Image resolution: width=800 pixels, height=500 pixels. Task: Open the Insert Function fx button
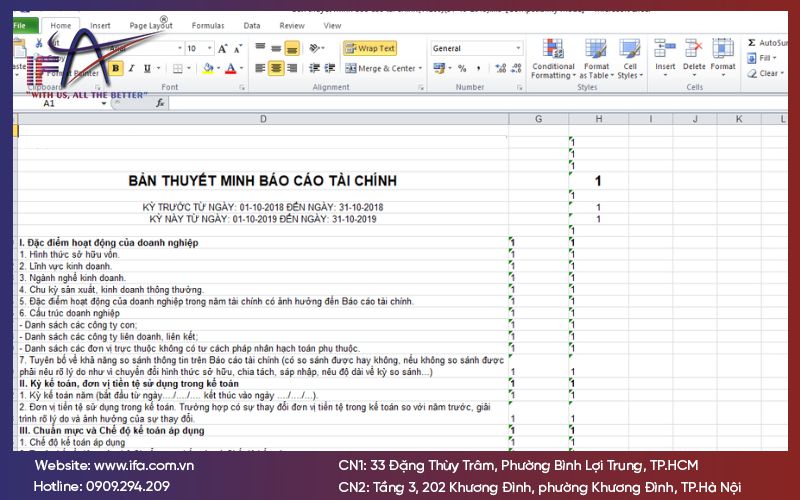click(x=160, y=103)
